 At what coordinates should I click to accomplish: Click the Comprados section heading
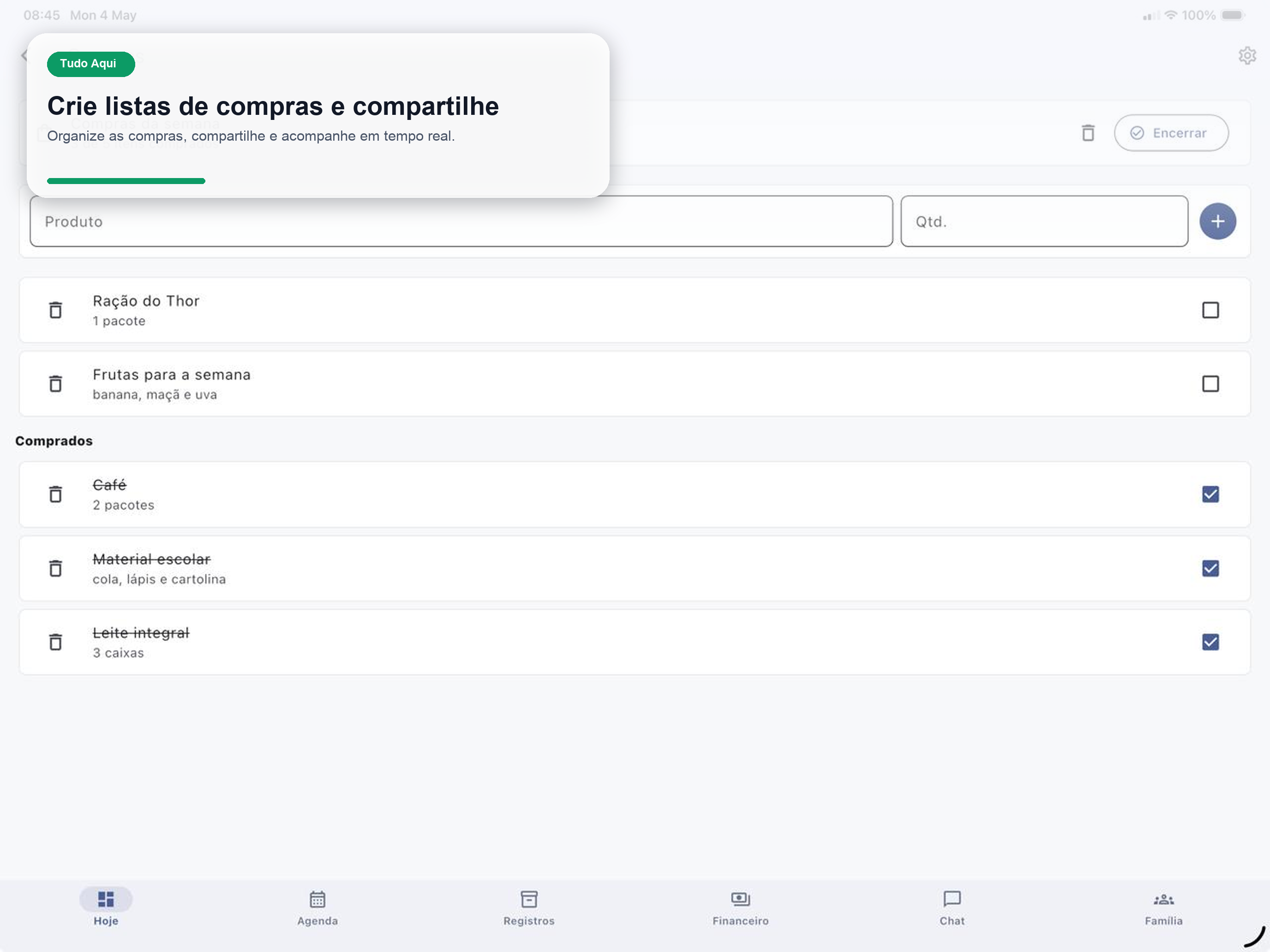pyautogui.click(x=54, y=440)
